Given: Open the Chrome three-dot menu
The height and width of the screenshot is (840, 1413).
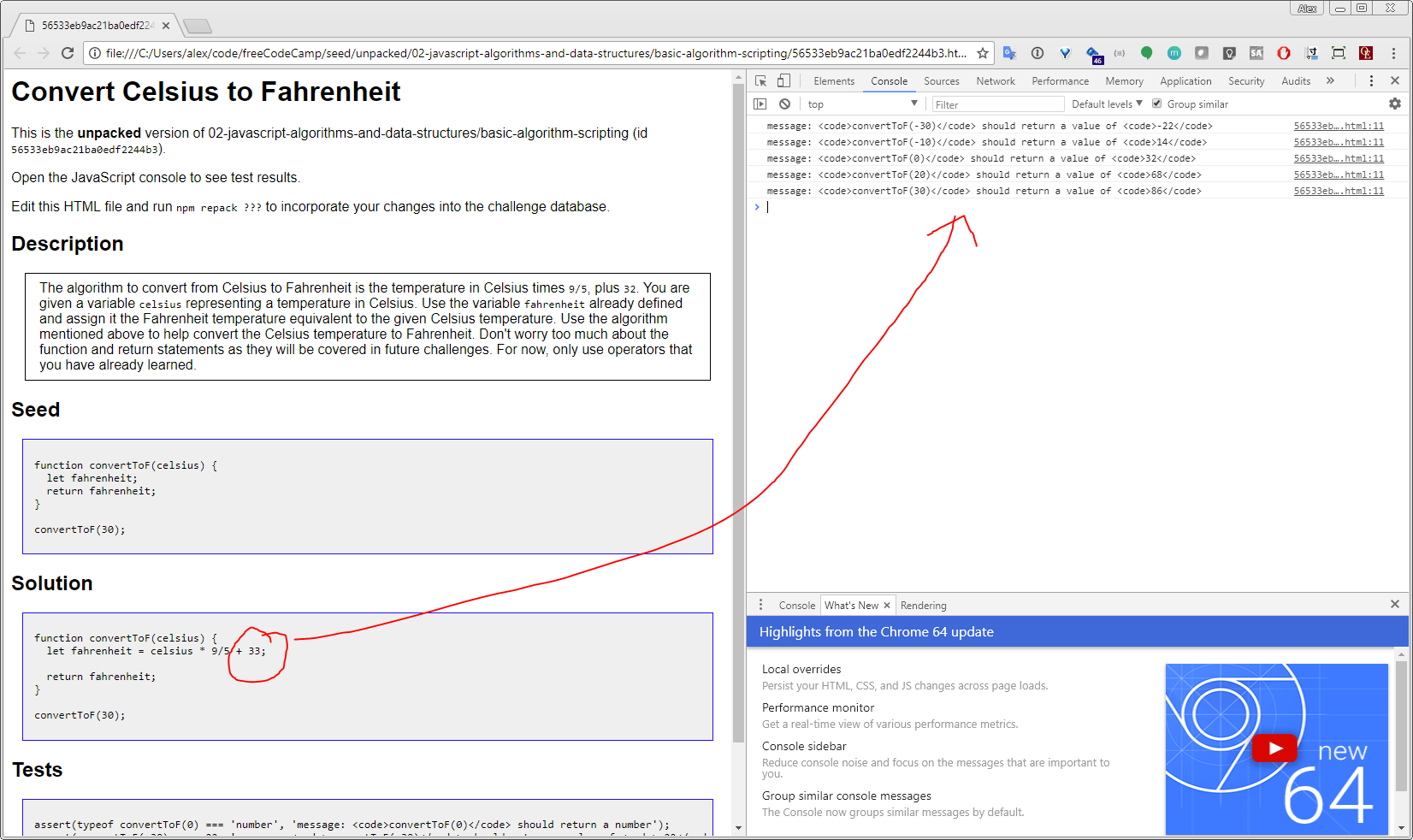Looking at the screenshot, I should 1393,53.
